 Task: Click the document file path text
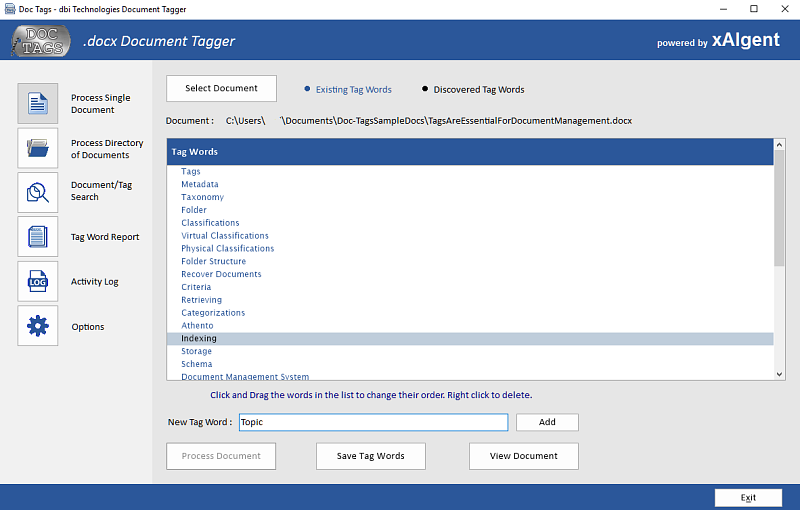tap(429, 121)
